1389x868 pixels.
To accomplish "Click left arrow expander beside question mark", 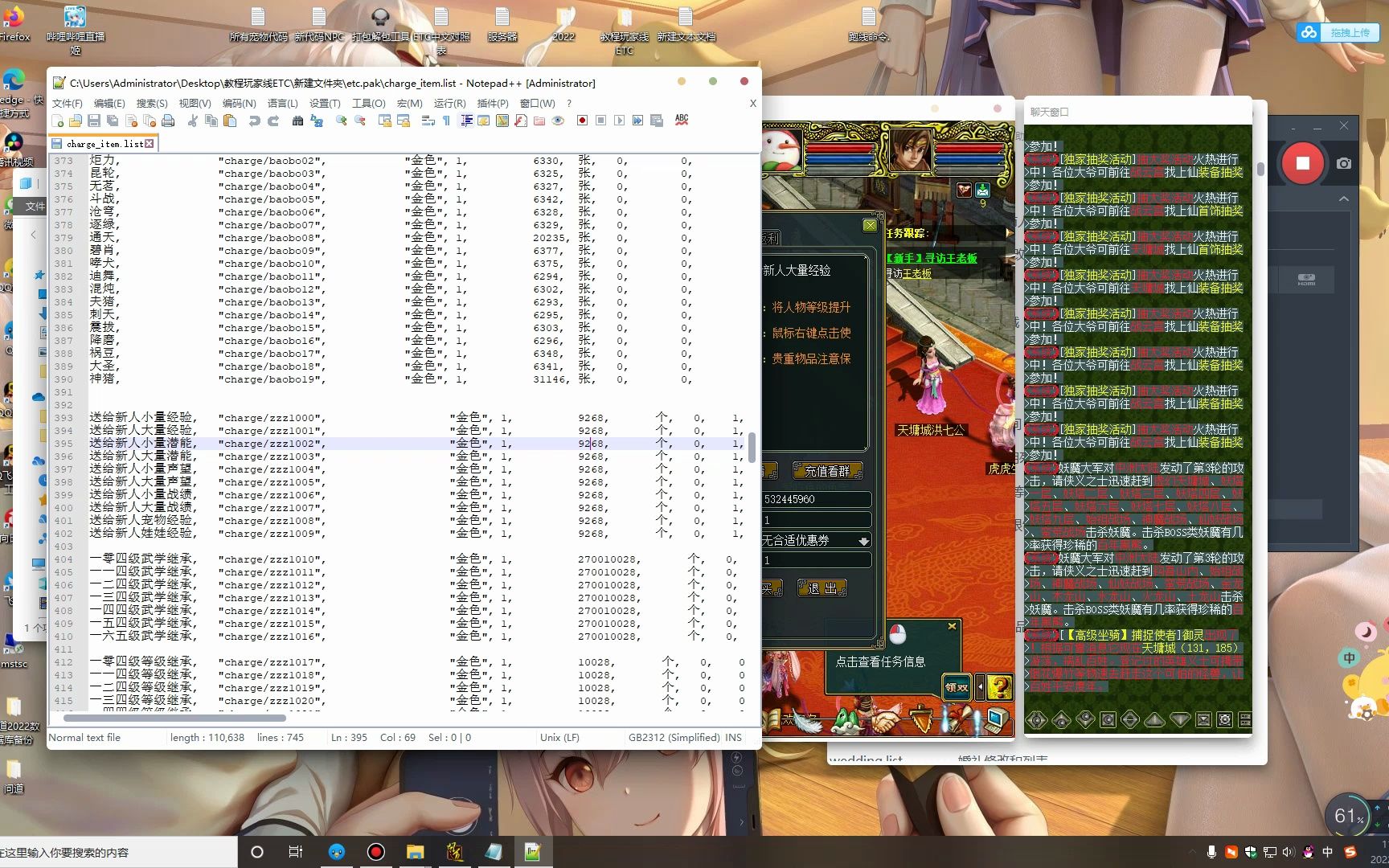I will (980, 687).
